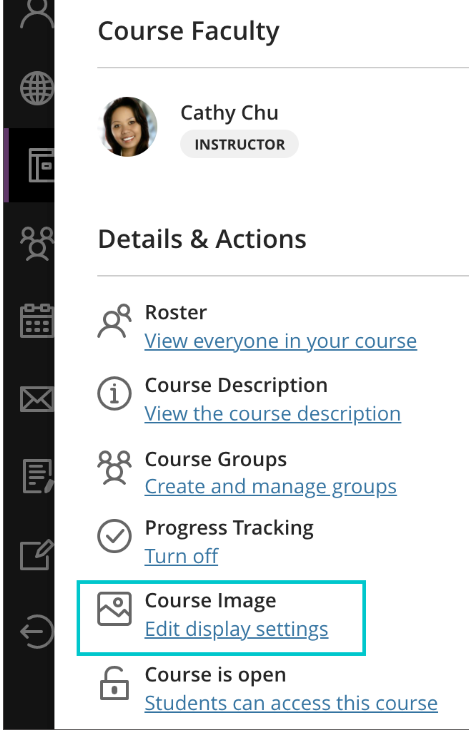Click the open padlock course icon
Screen dimensions: 469x738
pos(114,682)
